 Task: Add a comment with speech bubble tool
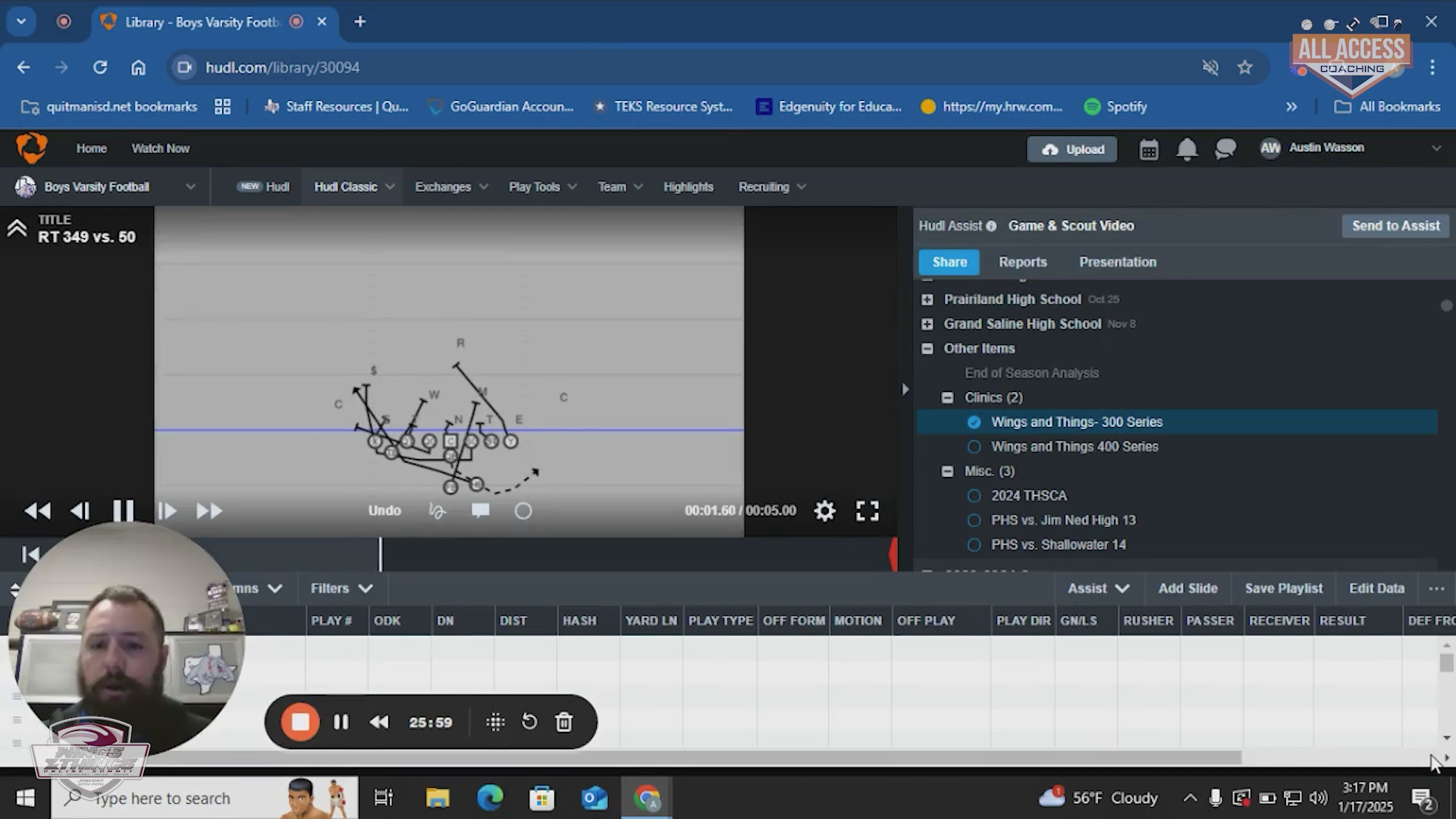[480, 510]
